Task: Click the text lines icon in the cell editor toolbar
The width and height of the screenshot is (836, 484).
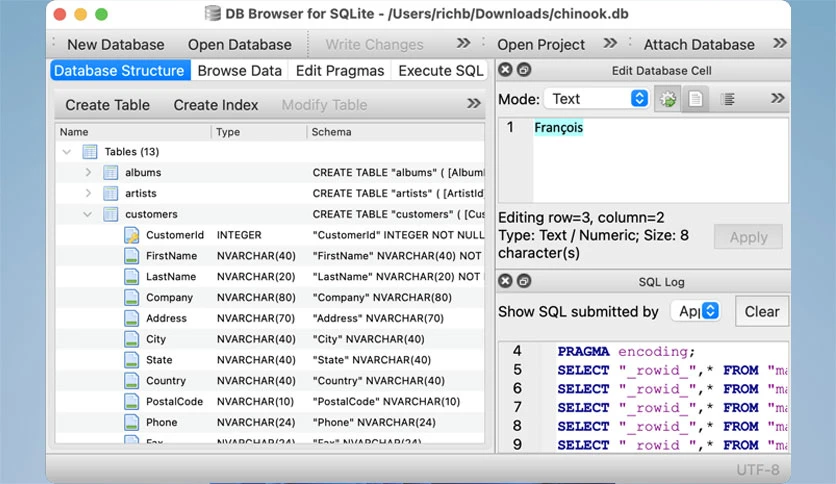Action: (x=727, y=99)
